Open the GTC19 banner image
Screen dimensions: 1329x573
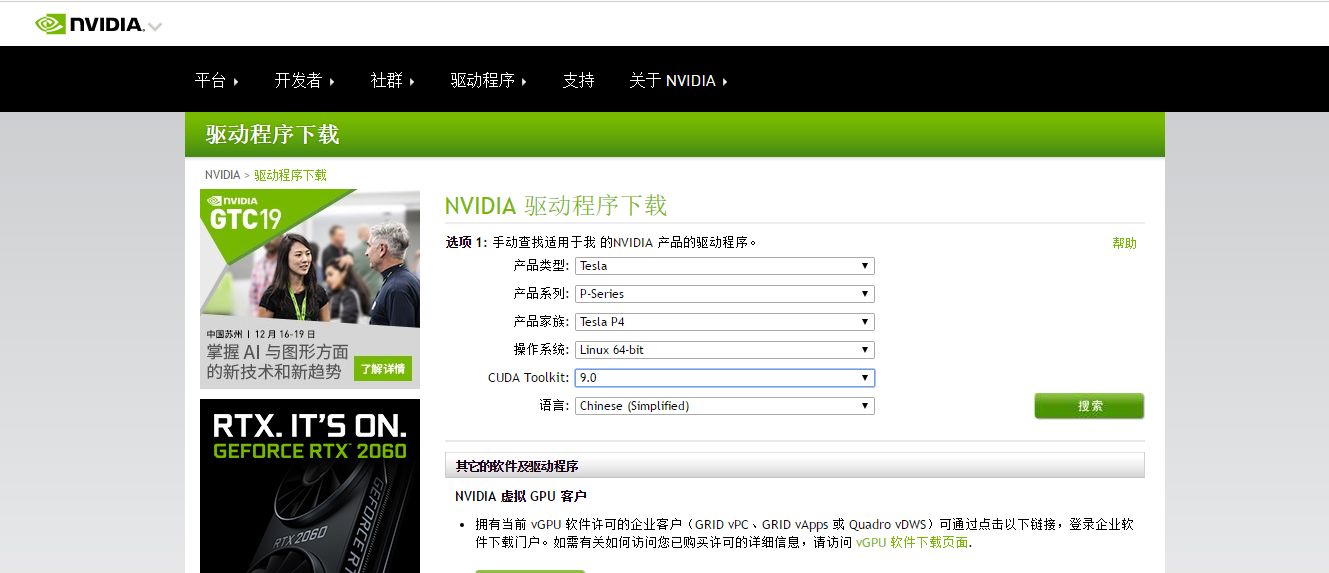tap(310, 289)
